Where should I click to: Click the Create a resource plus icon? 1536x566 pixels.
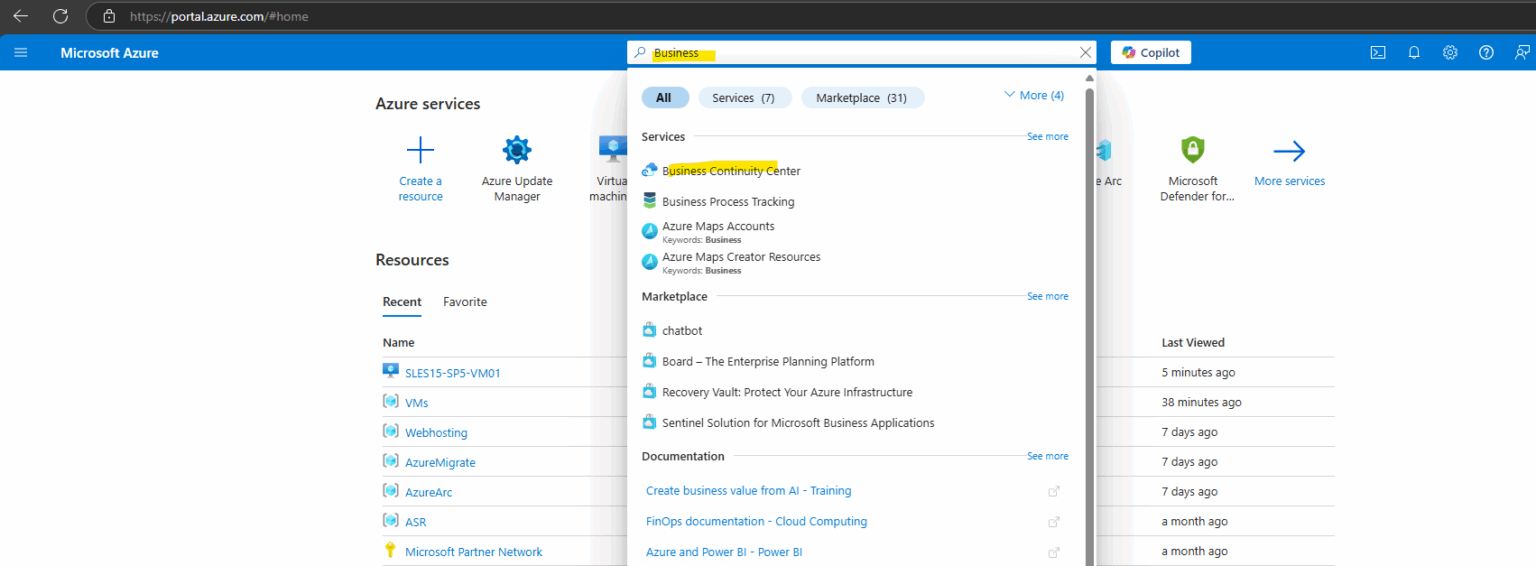click(x=420, y=151)
